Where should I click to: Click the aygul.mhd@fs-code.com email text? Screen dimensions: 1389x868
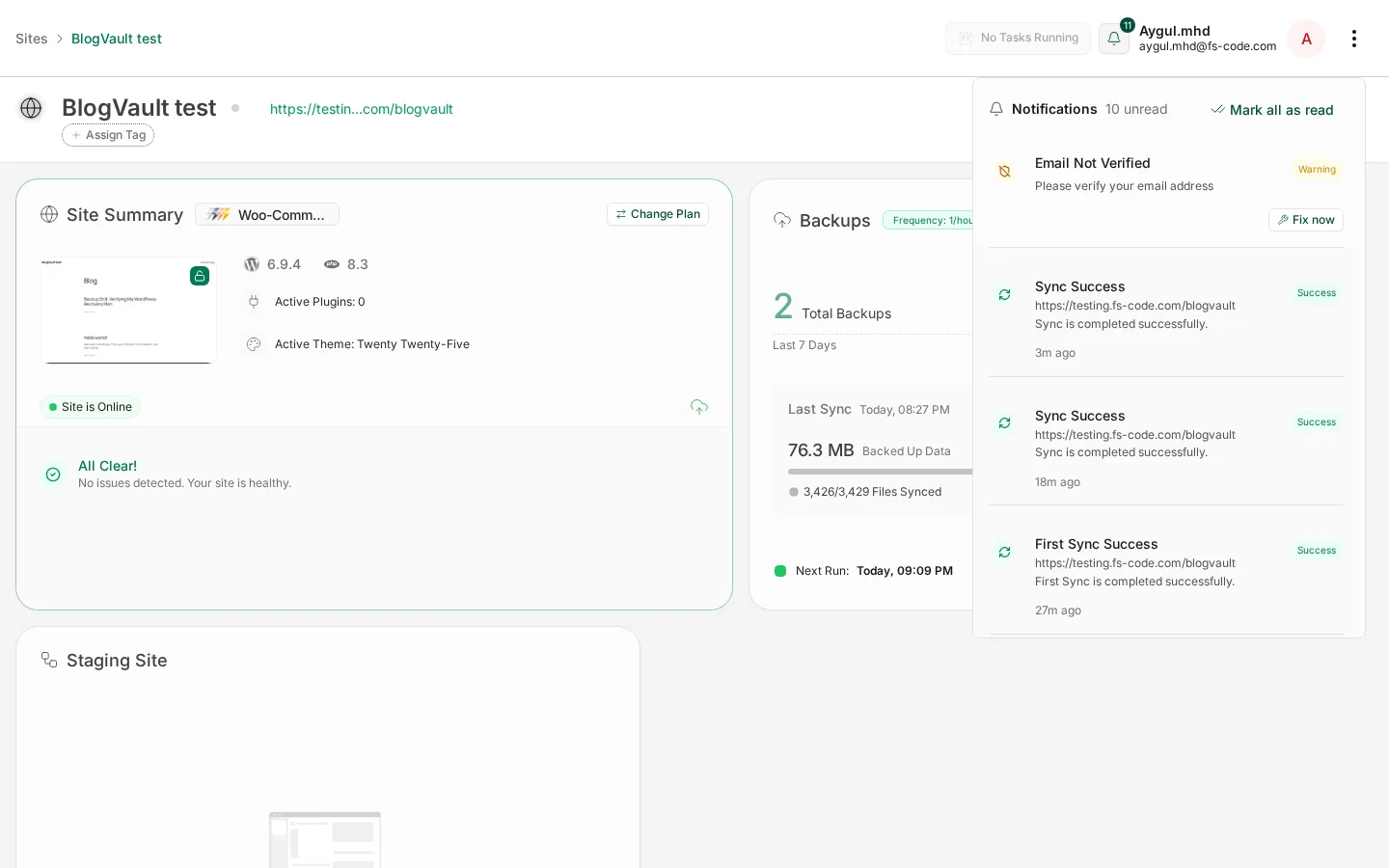coord(1208,46)
